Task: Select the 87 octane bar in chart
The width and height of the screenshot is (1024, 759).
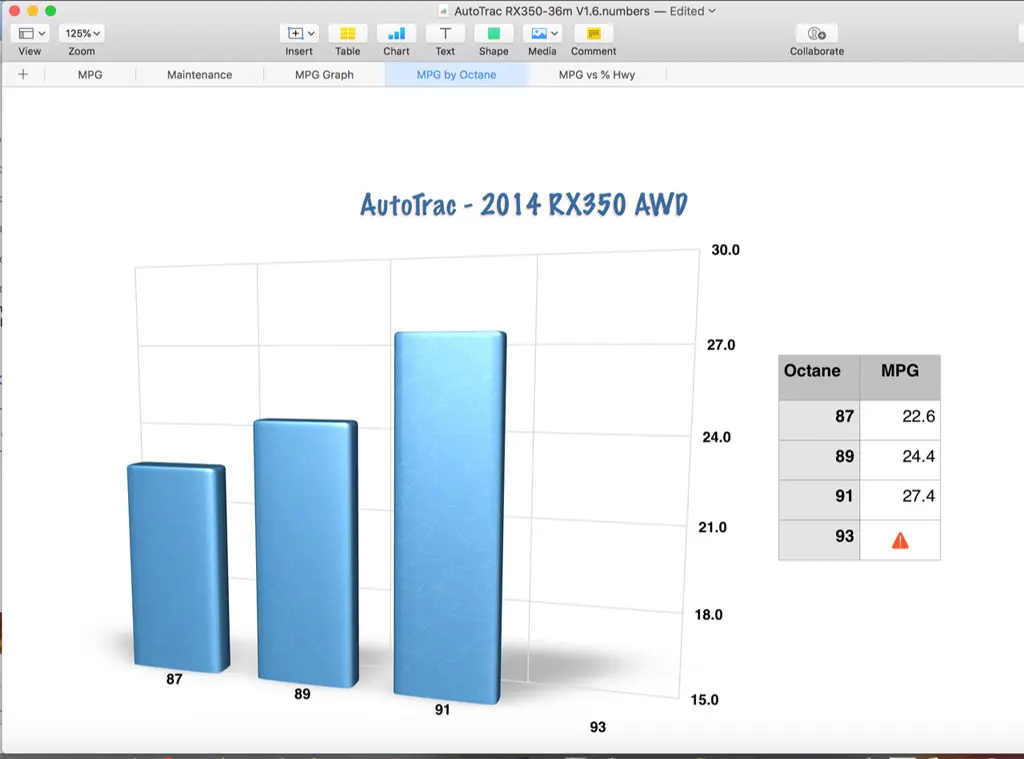Action: click(178, 567)
